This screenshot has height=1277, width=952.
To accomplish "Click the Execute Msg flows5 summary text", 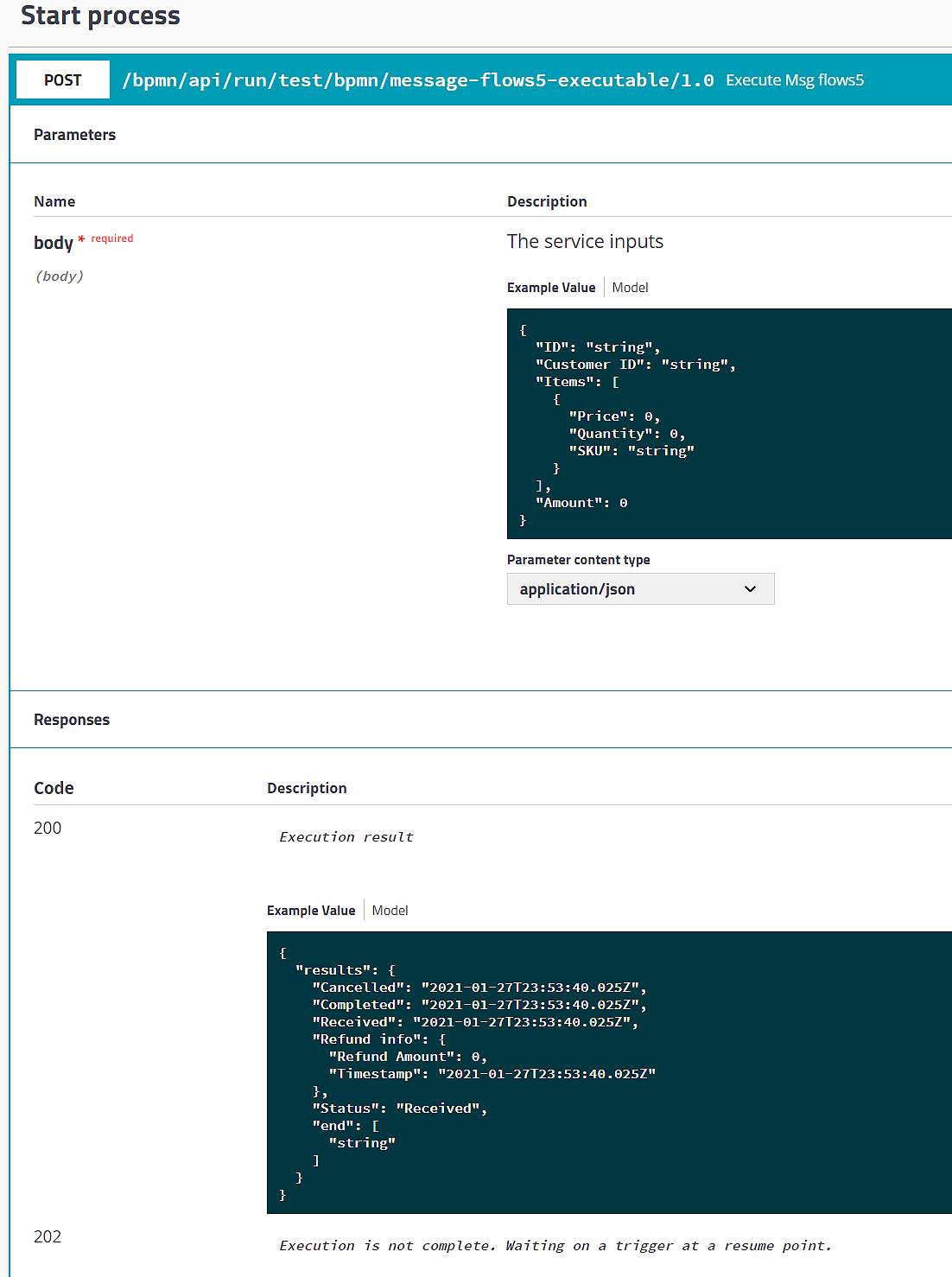I will tap(794, 80).
